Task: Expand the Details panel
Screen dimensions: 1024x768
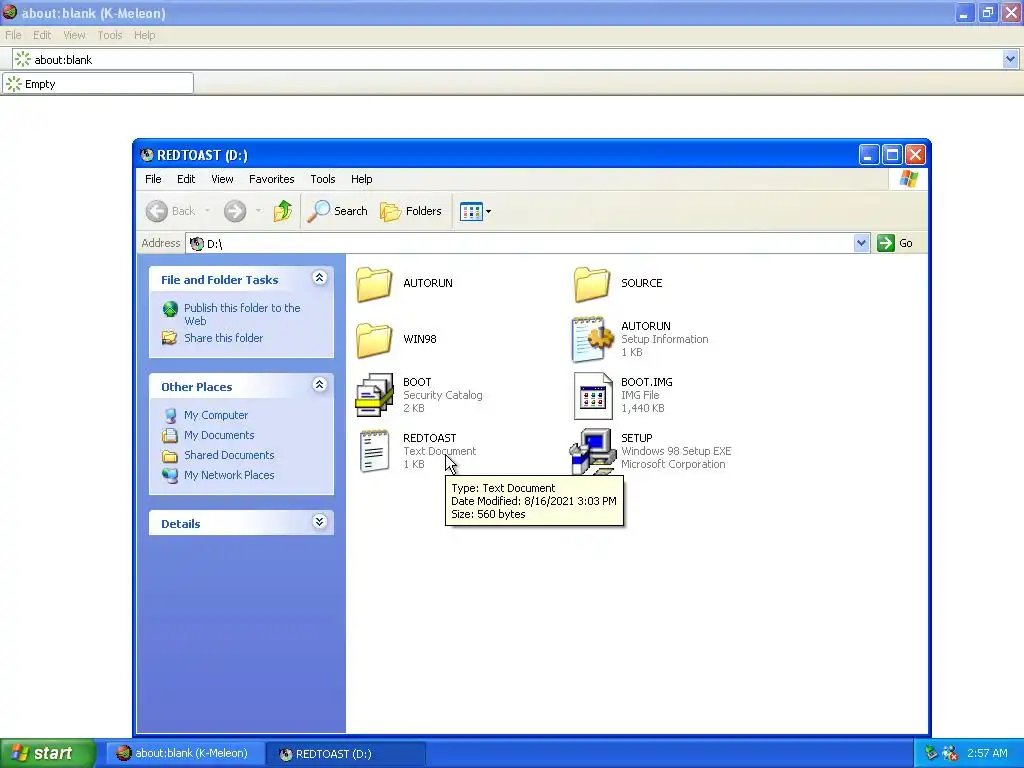Action: (x=319, y=522)
